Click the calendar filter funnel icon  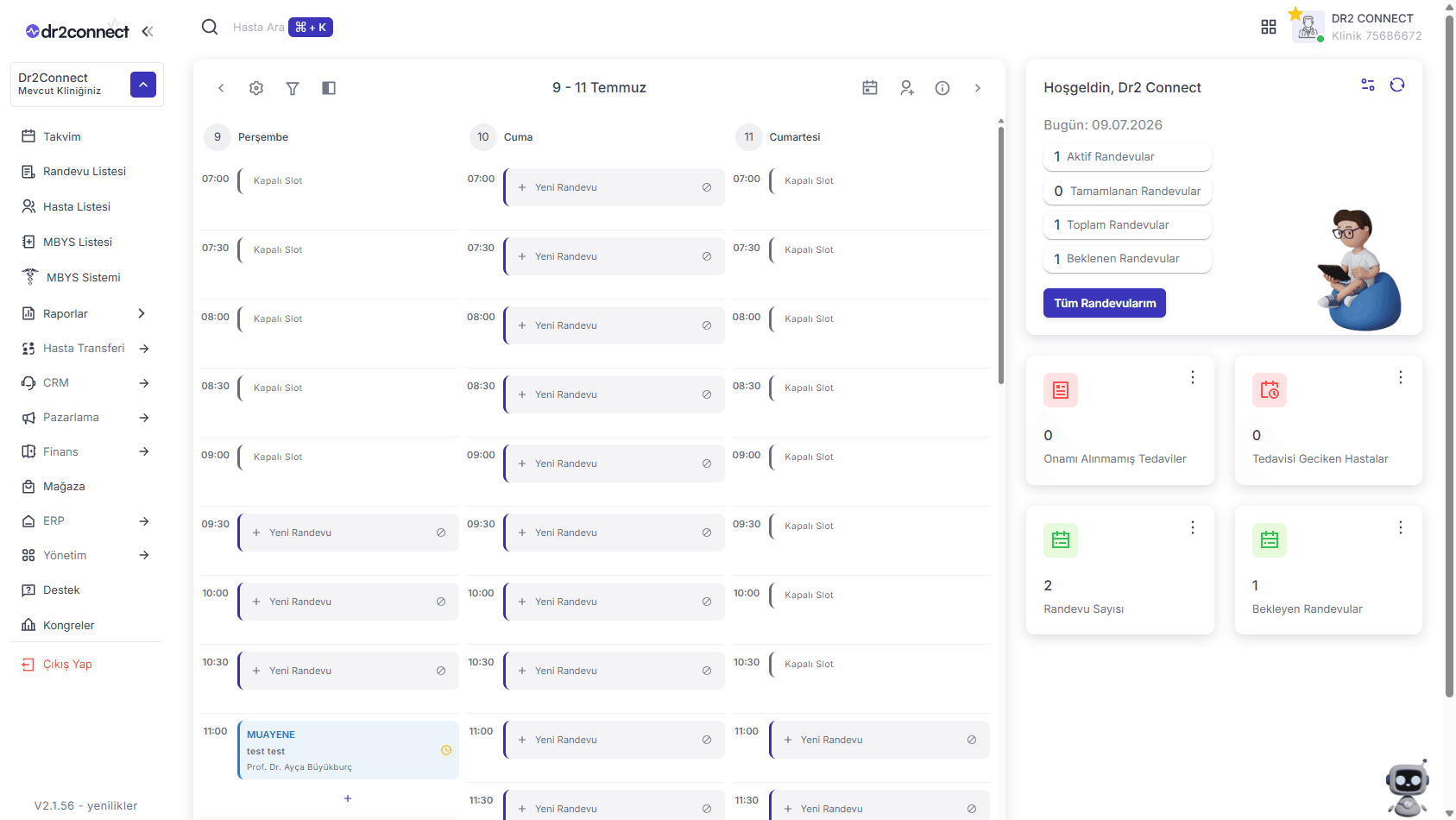(293, 88)
